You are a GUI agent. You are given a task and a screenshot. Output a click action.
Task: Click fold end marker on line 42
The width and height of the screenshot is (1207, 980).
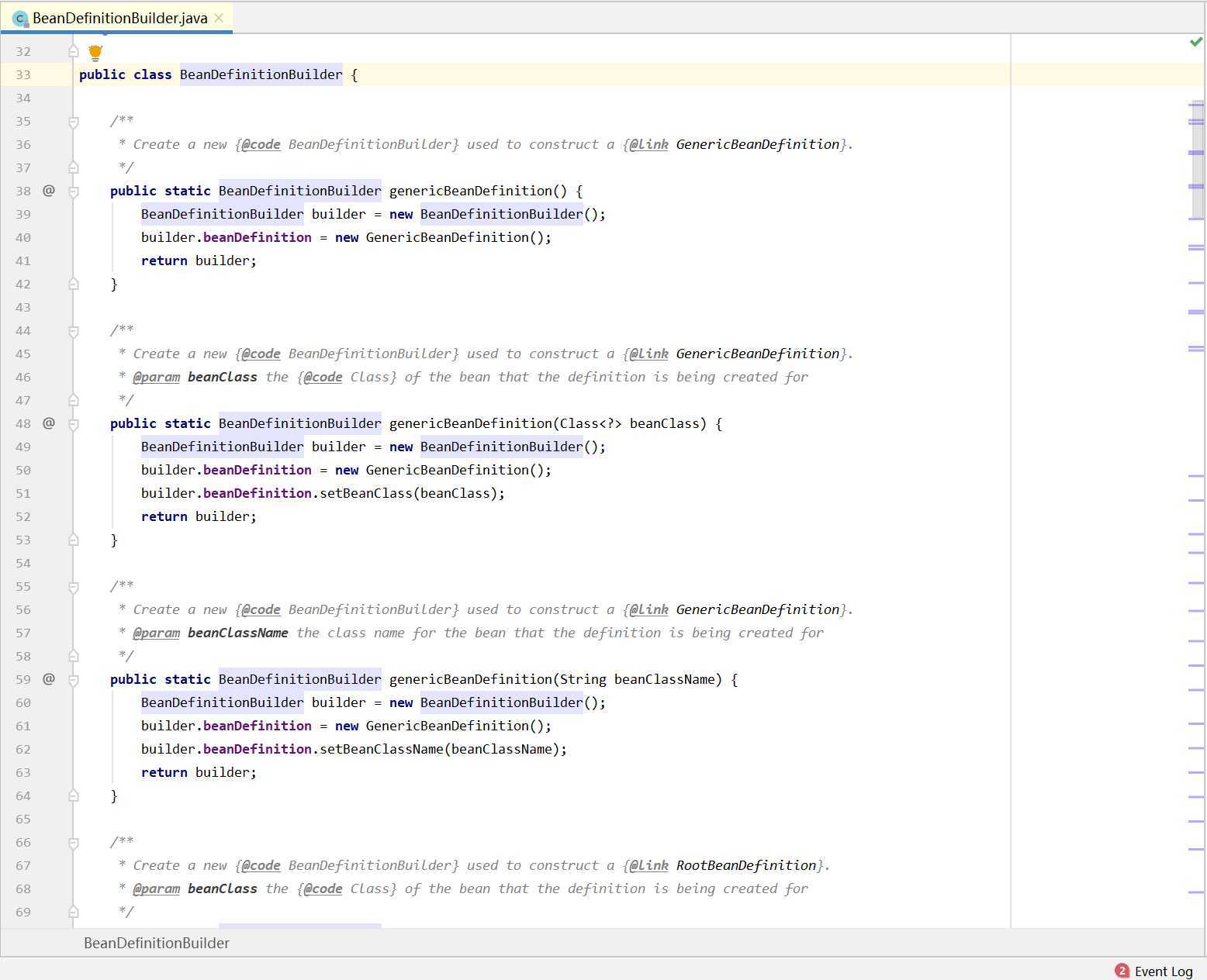(73, 284)
